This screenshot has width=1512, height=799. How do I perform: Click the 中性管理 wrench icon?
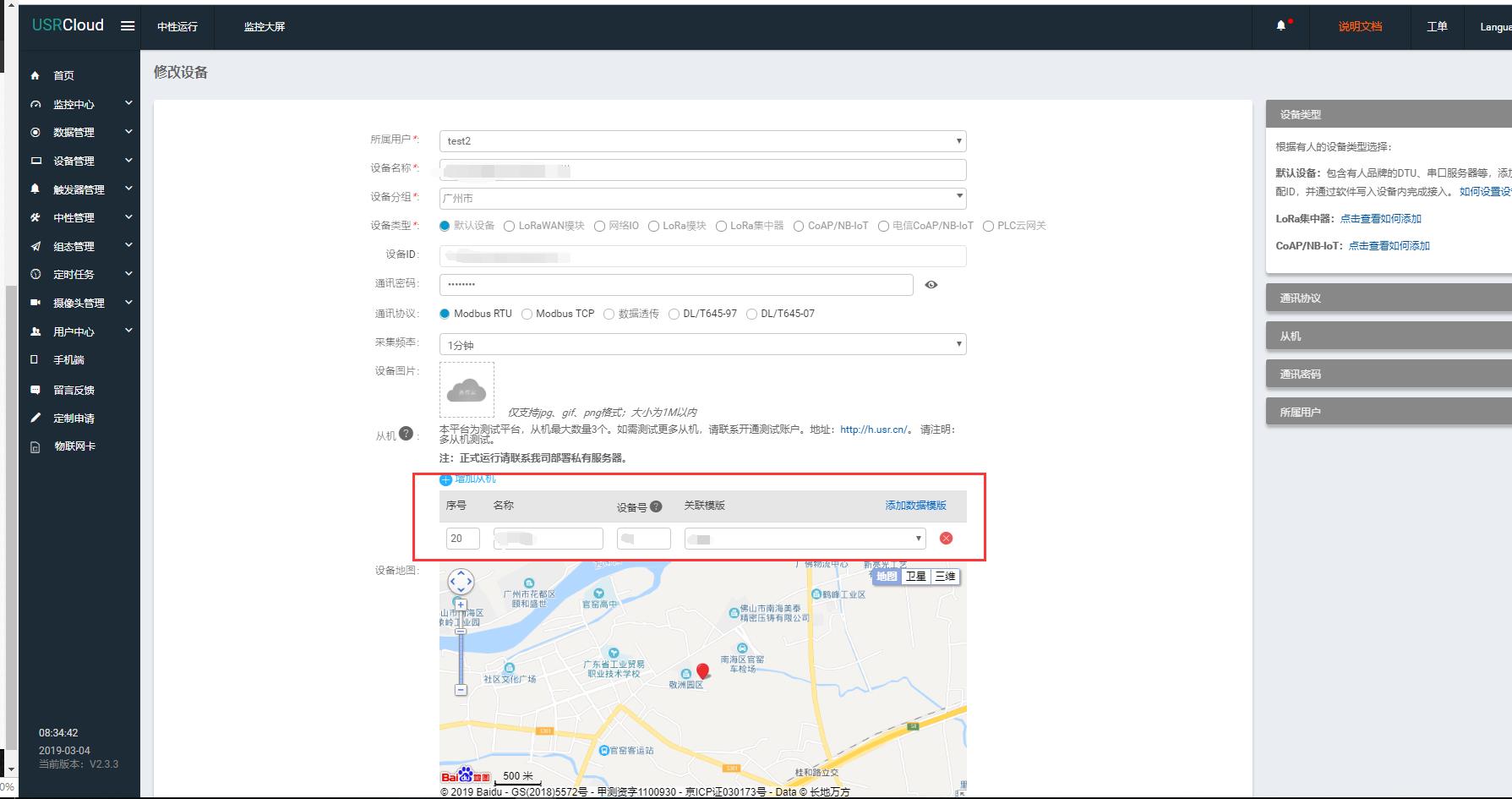(x=35, y=217)
